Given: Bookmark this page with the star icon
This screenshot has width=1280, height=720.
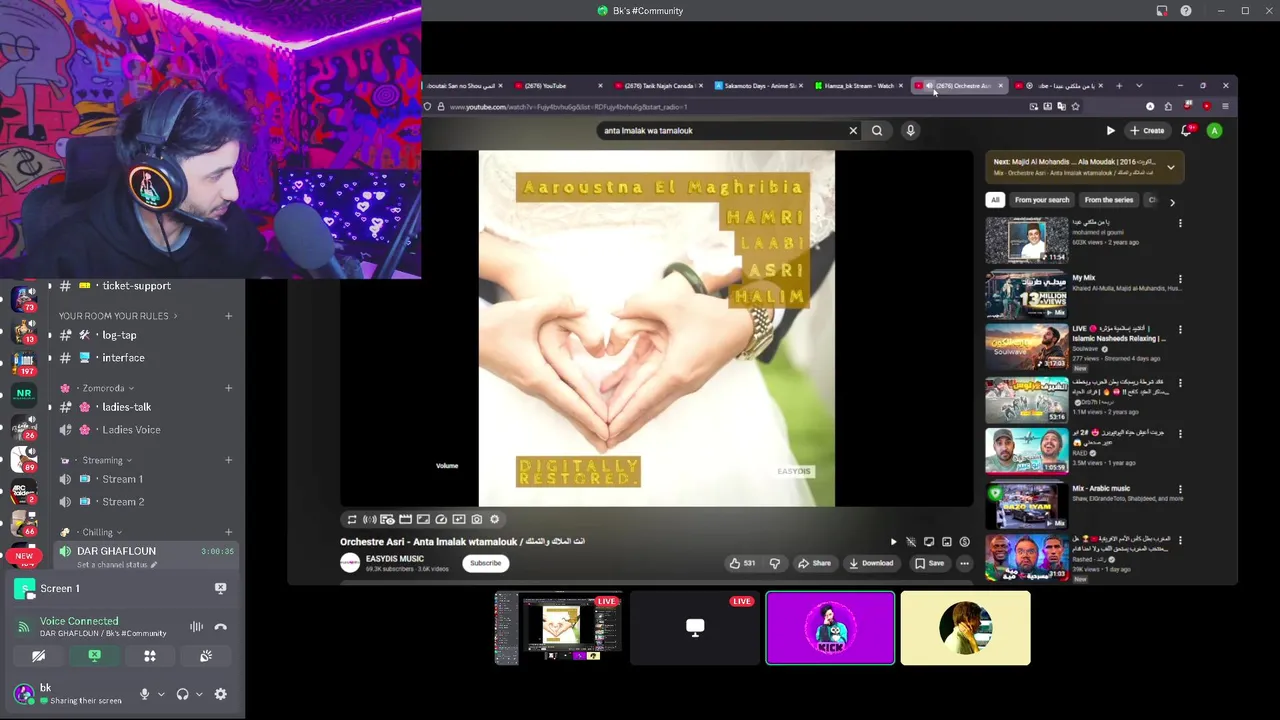Looking at the screenshot, I should coord(1075,106).
